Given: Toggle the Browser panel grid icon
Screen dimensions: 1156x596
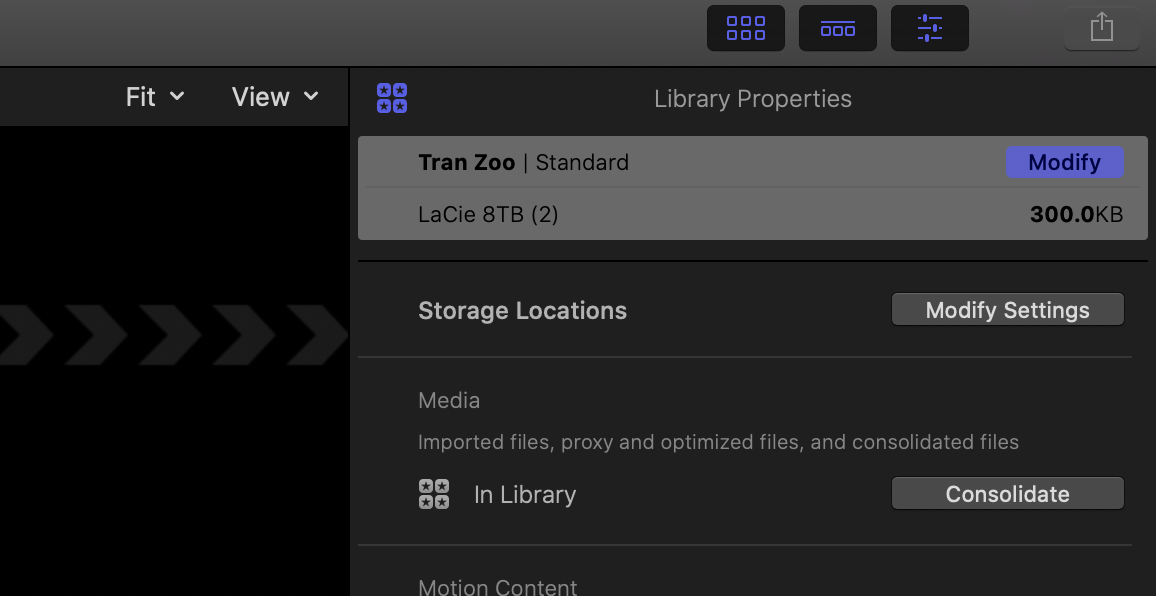Looking at the screenshot, I should pyautogui.click(x=746, y=28).
